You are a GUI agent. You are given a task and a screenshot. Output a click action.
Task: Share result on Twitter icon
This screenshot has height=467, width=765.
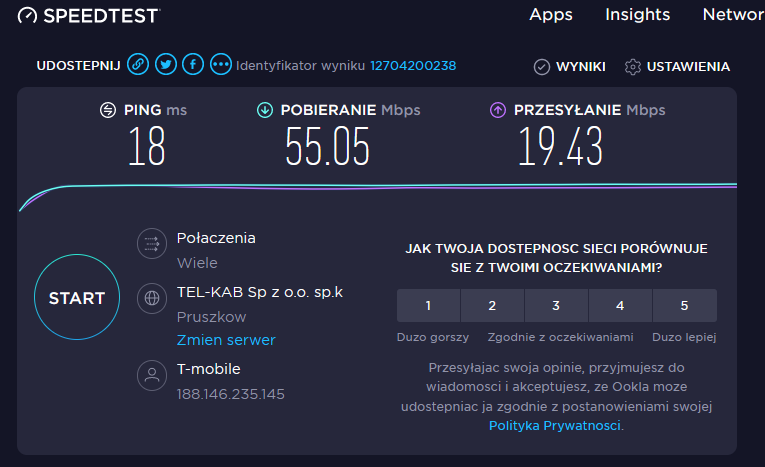click(166, 64)
